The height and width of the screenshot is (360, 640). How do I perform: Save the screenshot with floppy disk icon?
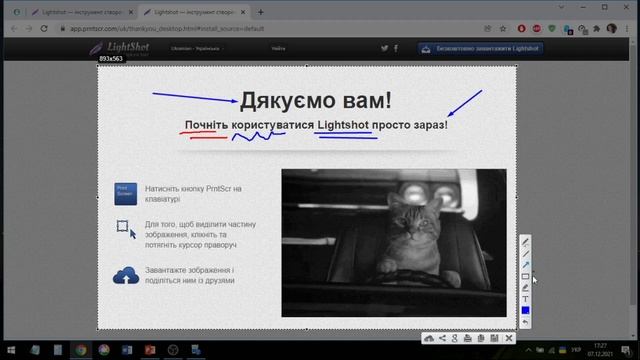pyautogui.click(x=494, y=338)
